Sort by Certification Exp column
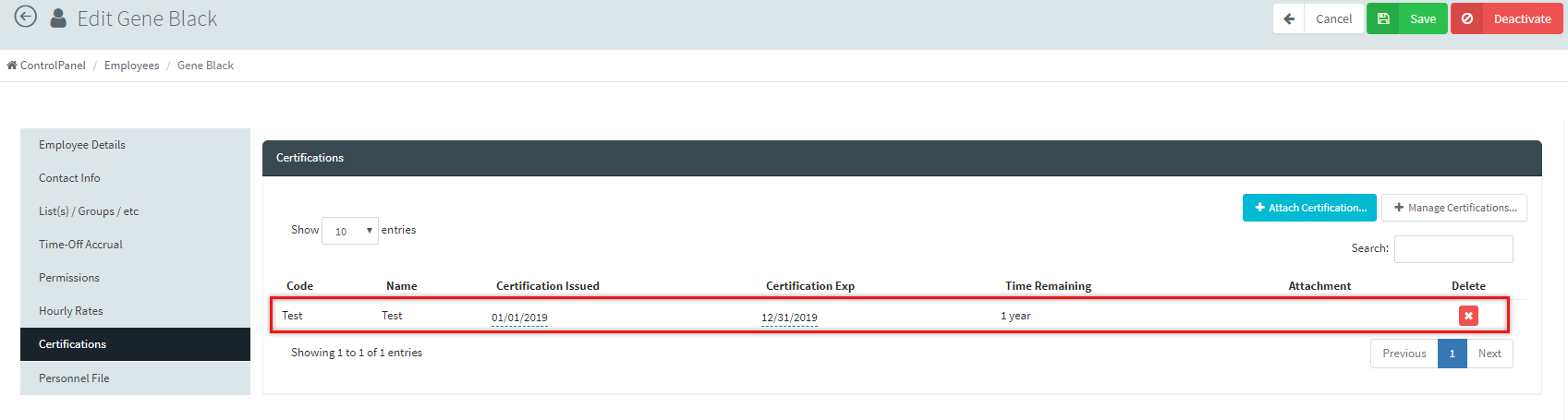Screen dimensions: 1568x420 click(810, 286)
